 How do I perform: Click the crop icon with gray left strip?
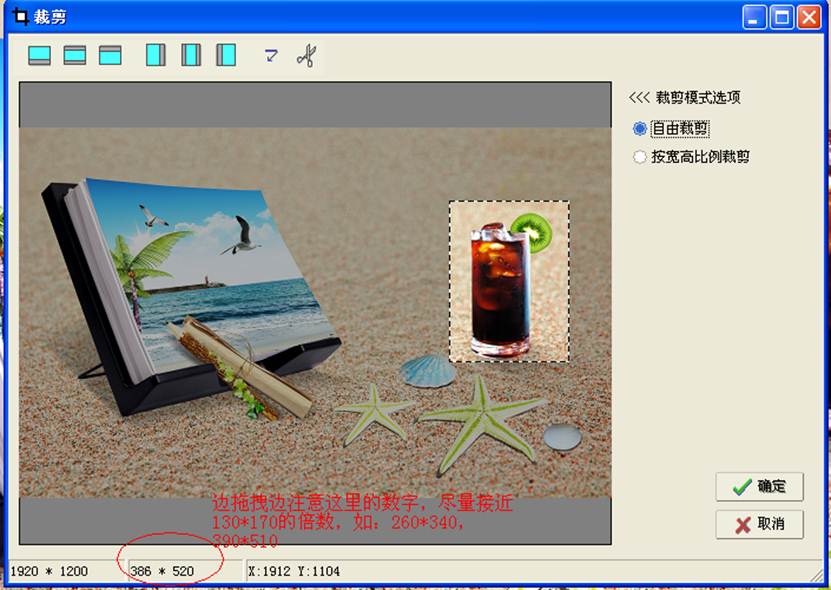pos(227,55)
